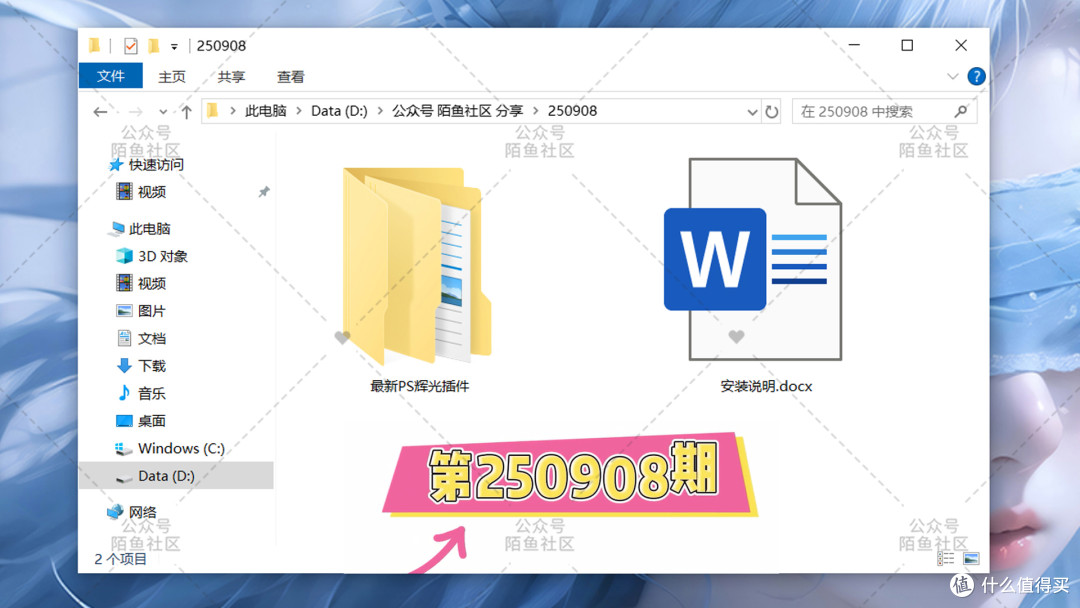
Task: Select 下载 in navigation pane
Action: click(152, 366)
